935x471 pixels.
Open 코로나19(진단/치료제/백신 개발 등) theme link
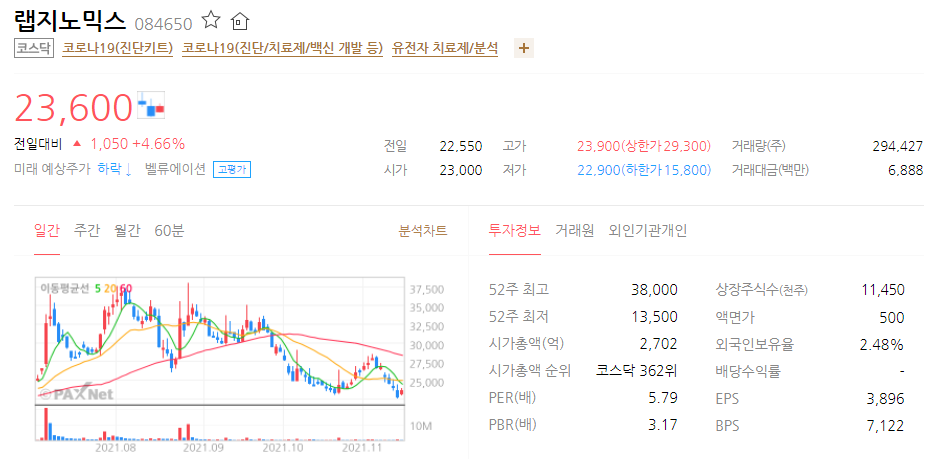[283, 48]
